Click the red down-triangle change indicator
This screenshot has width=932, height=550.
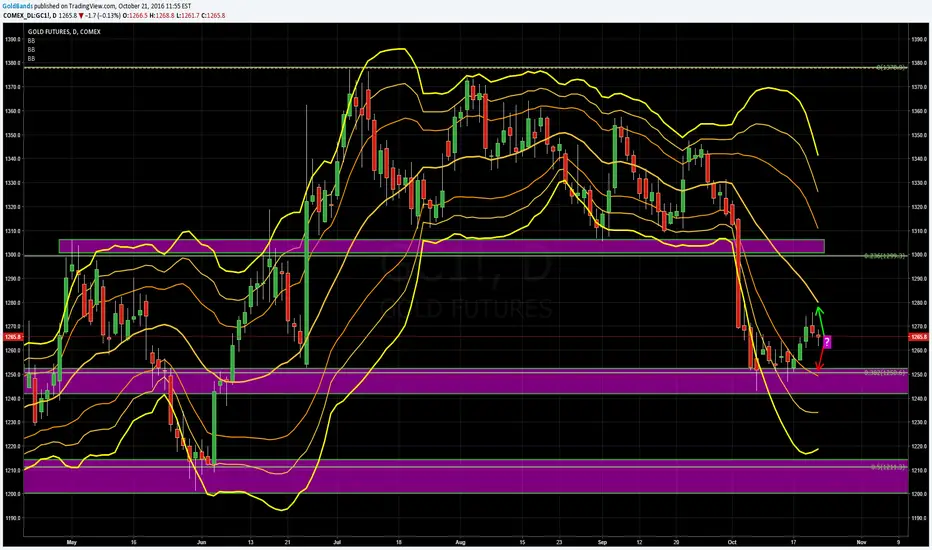point(81,15)
